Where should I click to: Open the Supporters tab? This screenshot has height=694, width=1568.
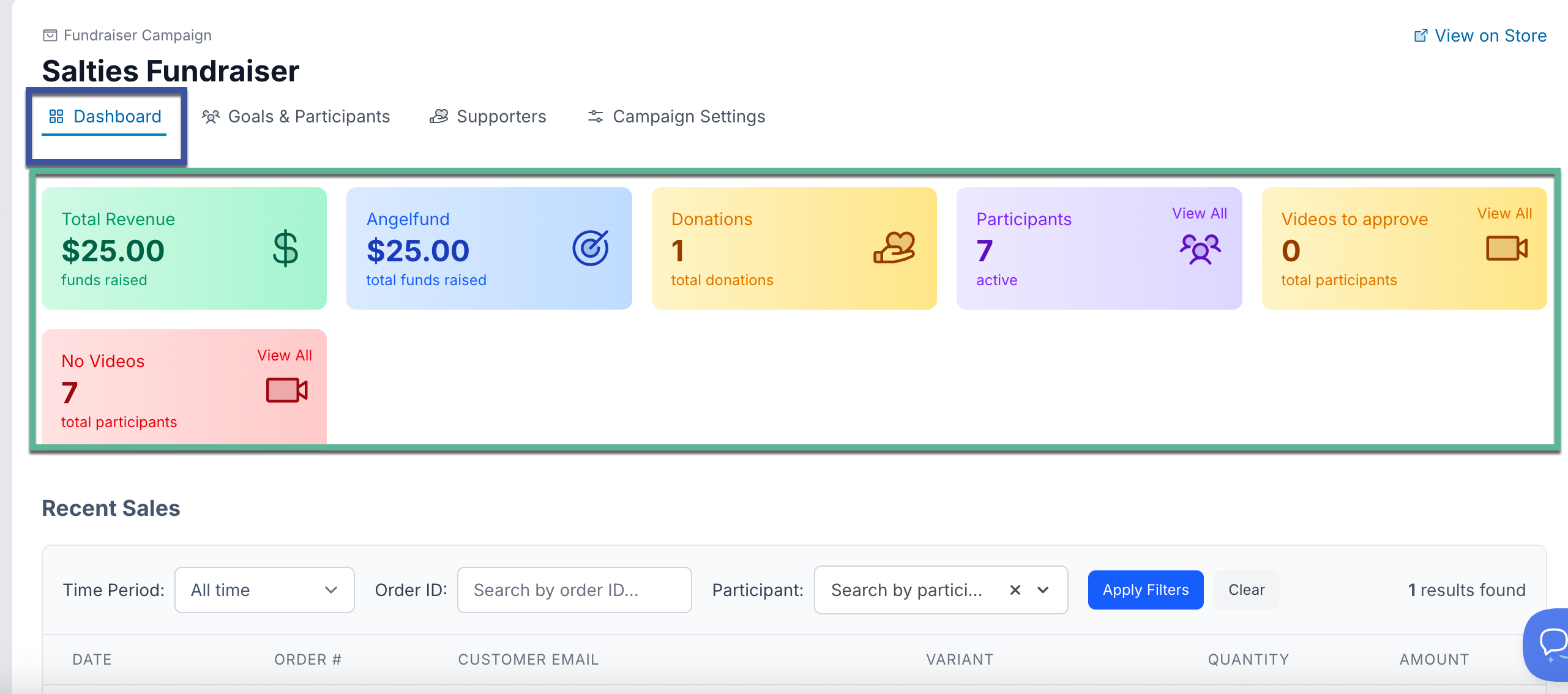click(488, 116)
